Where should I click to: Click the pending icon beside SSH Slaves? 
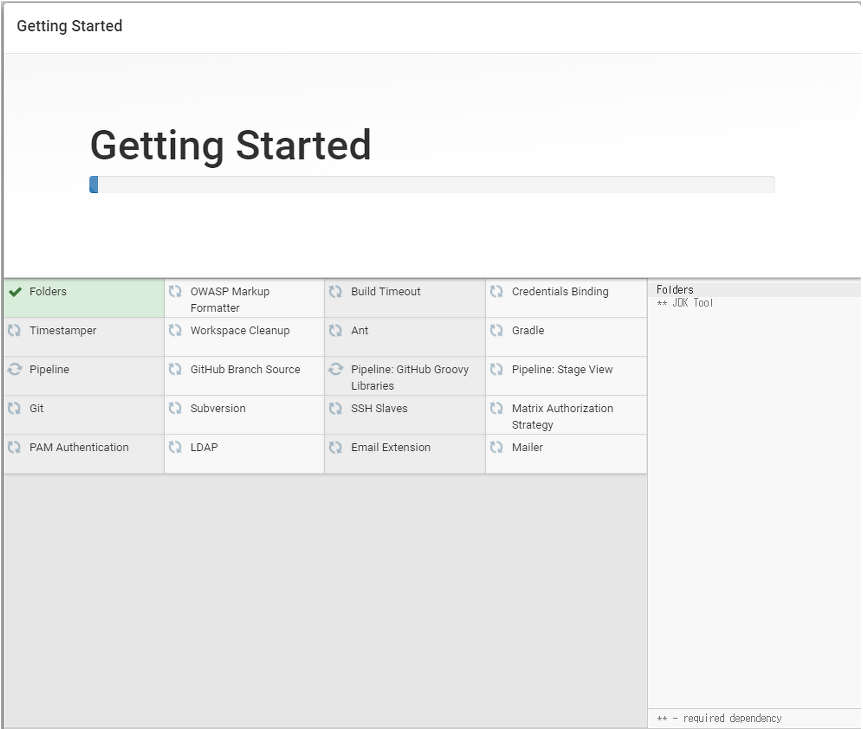coord(336,408)
